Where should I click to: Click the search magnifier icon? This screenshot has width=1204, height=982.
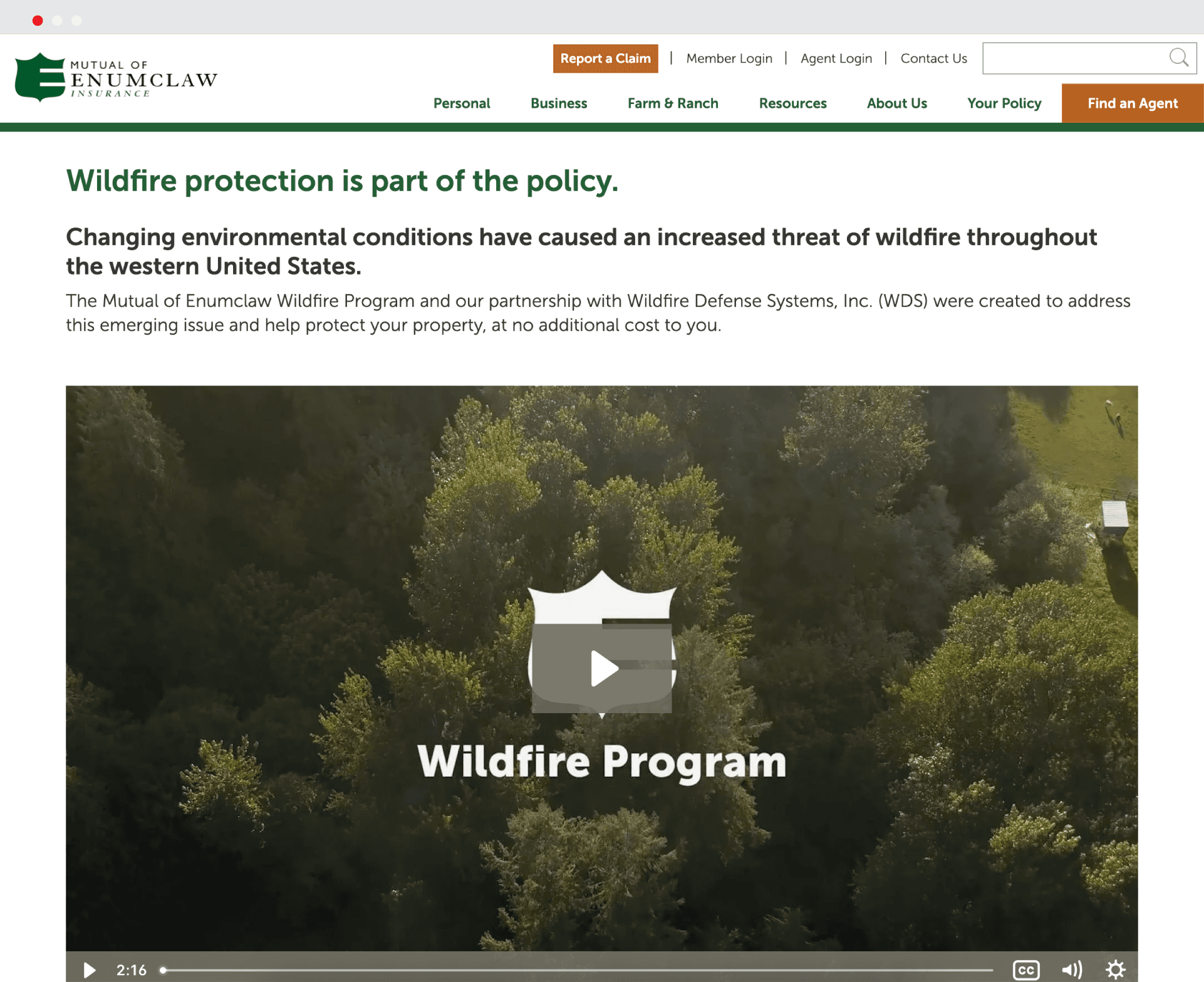pos(1178,58)
